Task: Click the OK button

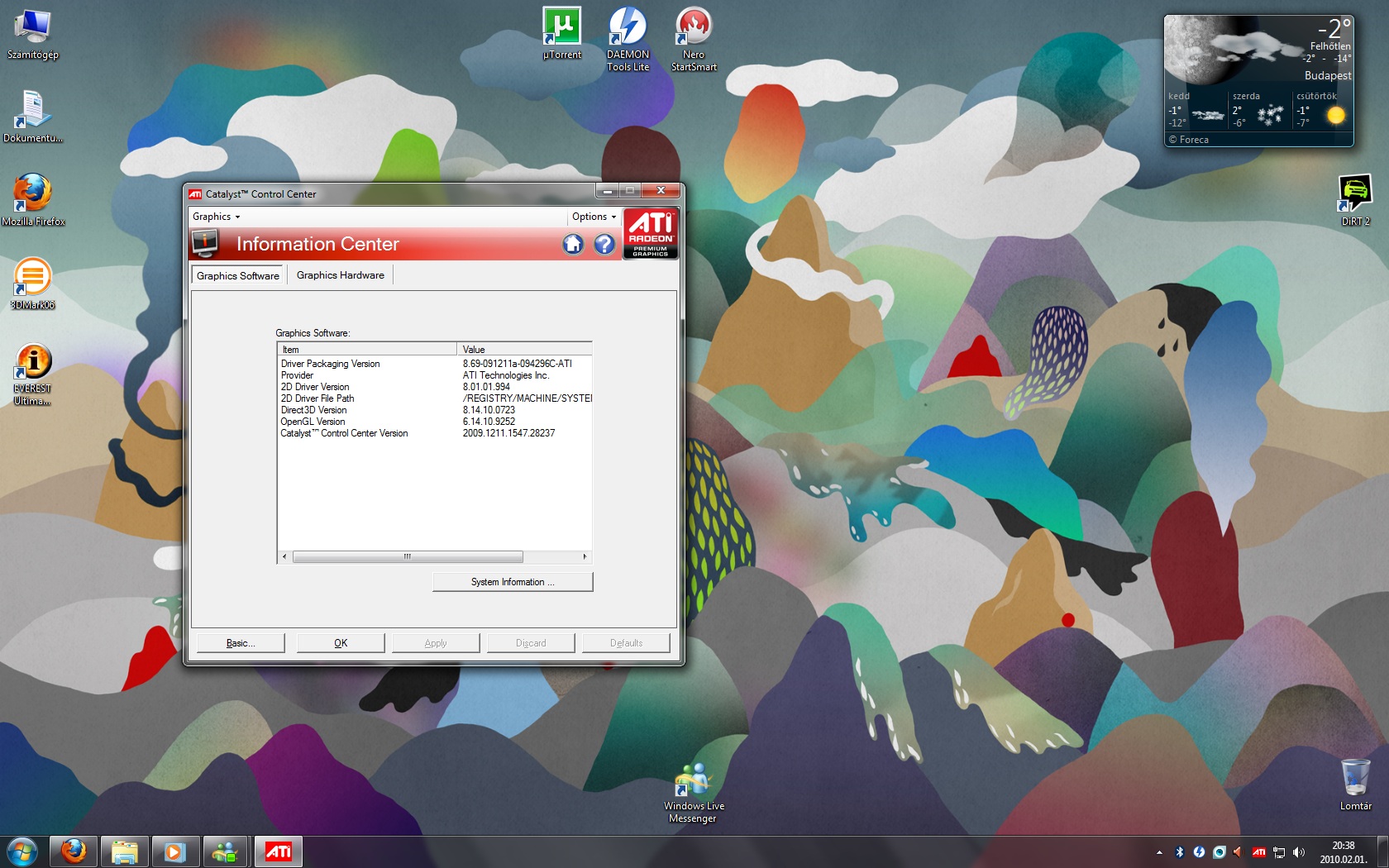Action: [341, 643]
